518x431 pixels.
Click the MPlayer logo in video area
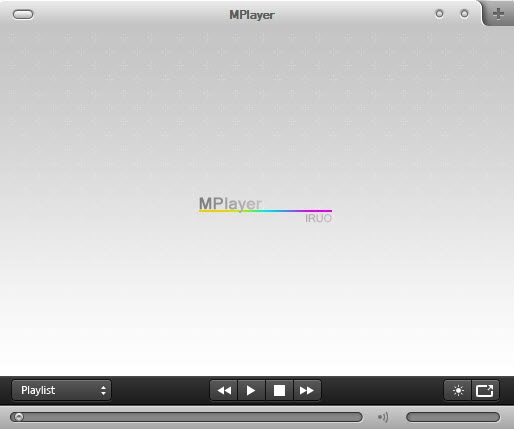230,204
